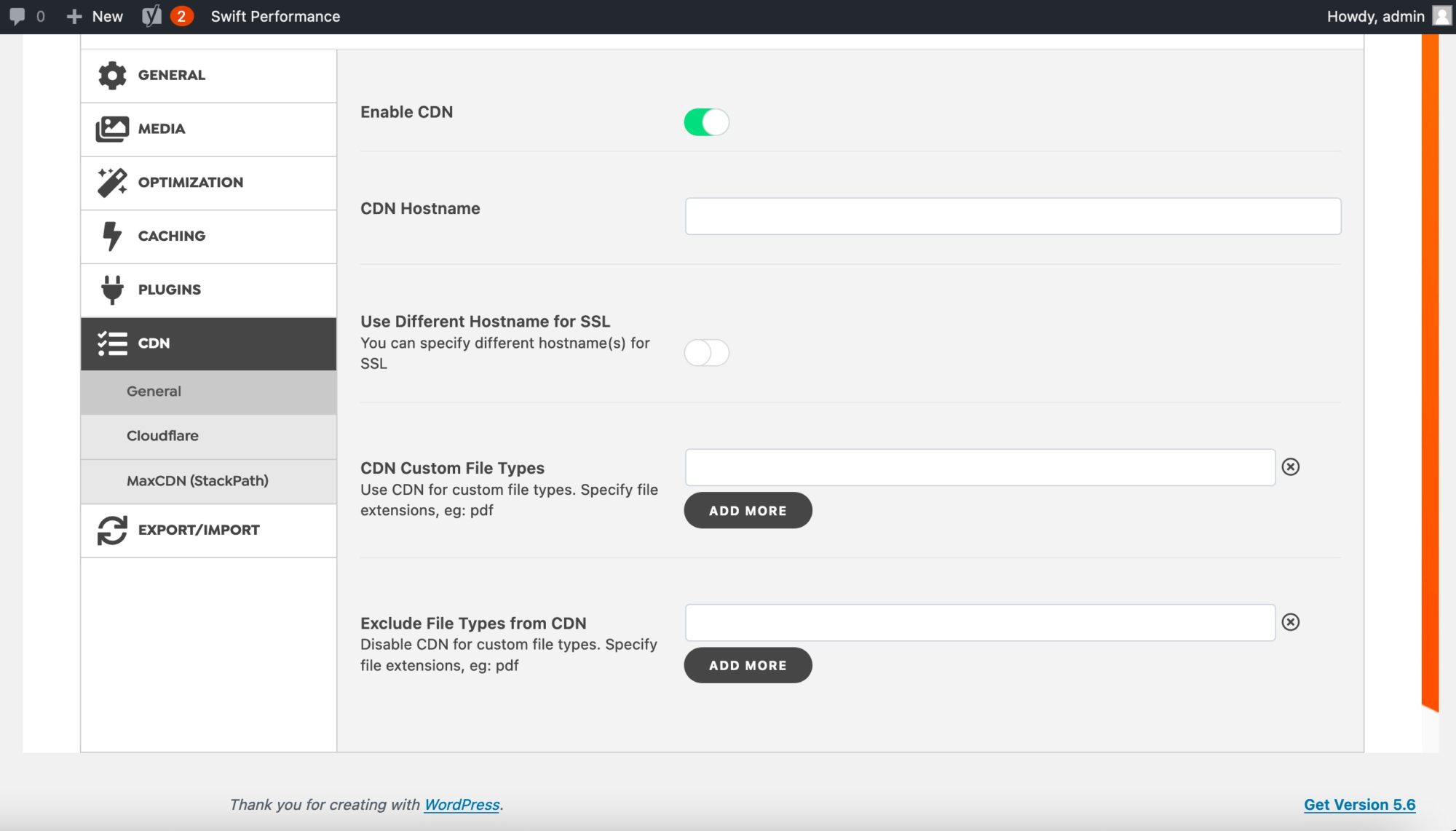
Task: Open the WordPress link in the footer
Action: [x=462, y=806]
